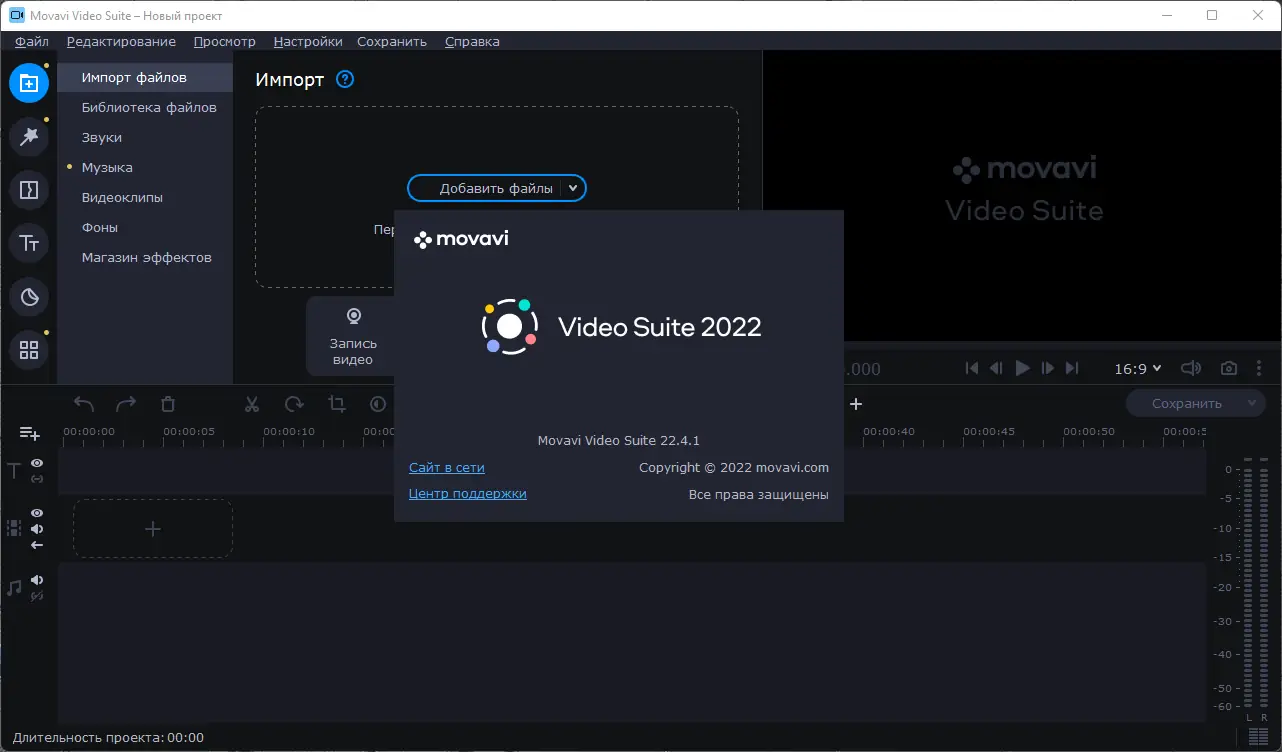Image resolution: width=1282 pixels, height=752 pixels.
Task: Step back one frame
Action: (x=996, y=368)
